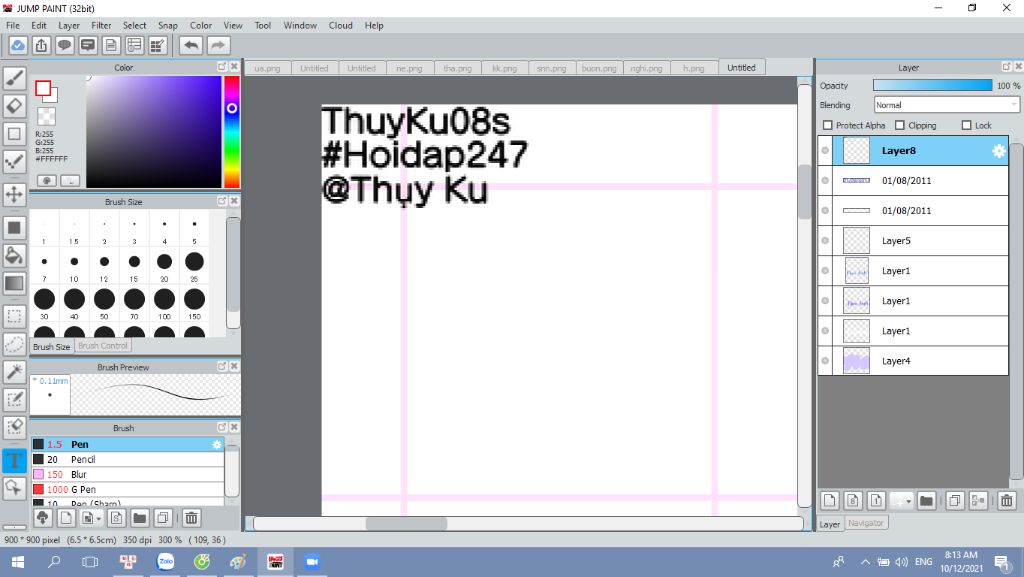Undock the Layer panel
1024x577 pixels.
click(1006, 67)
